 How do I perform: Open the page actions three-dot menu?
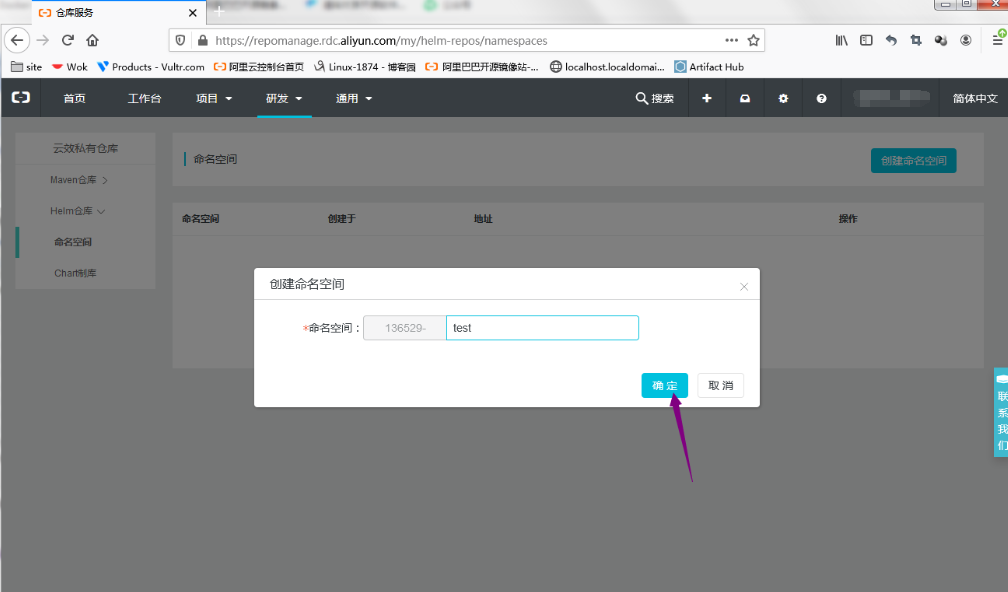[732, 40]
